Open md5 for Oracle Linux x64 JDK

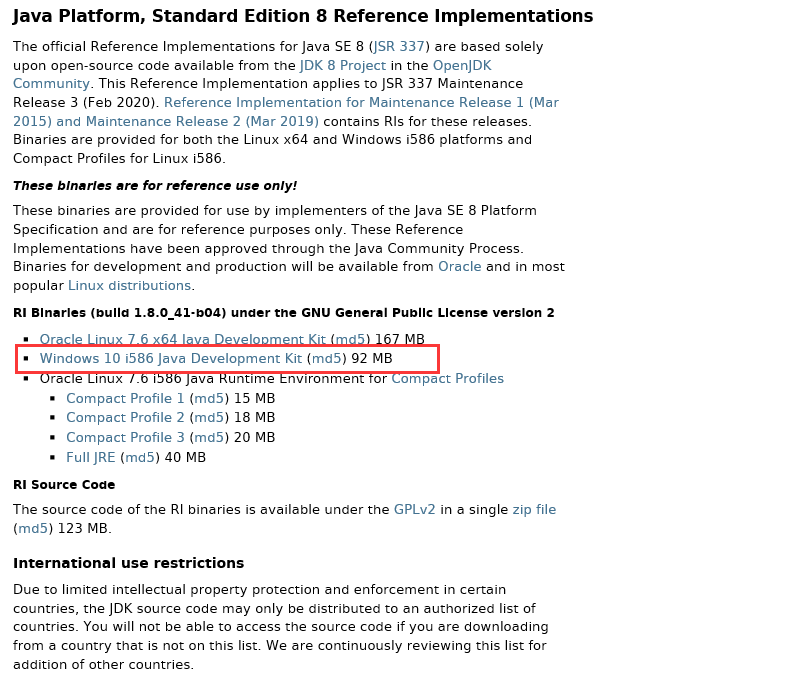point(350,339)
